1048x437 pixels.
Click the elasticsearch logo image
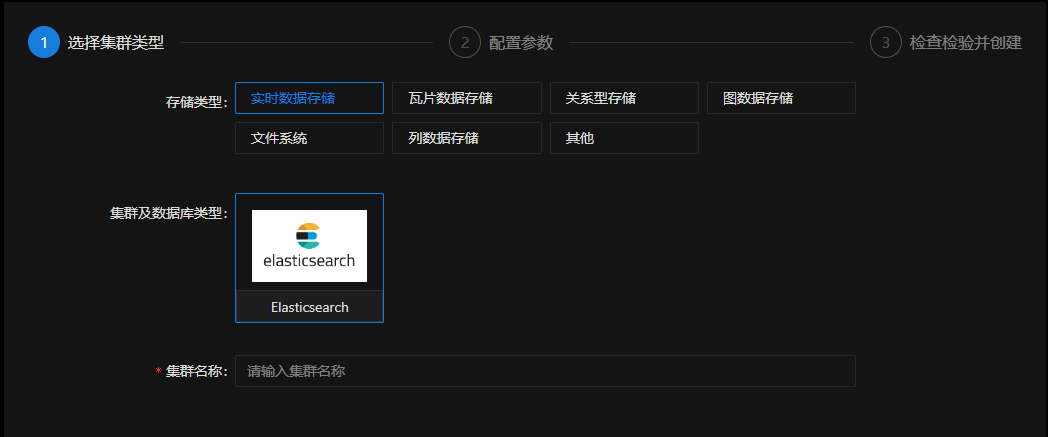(309, 246)
